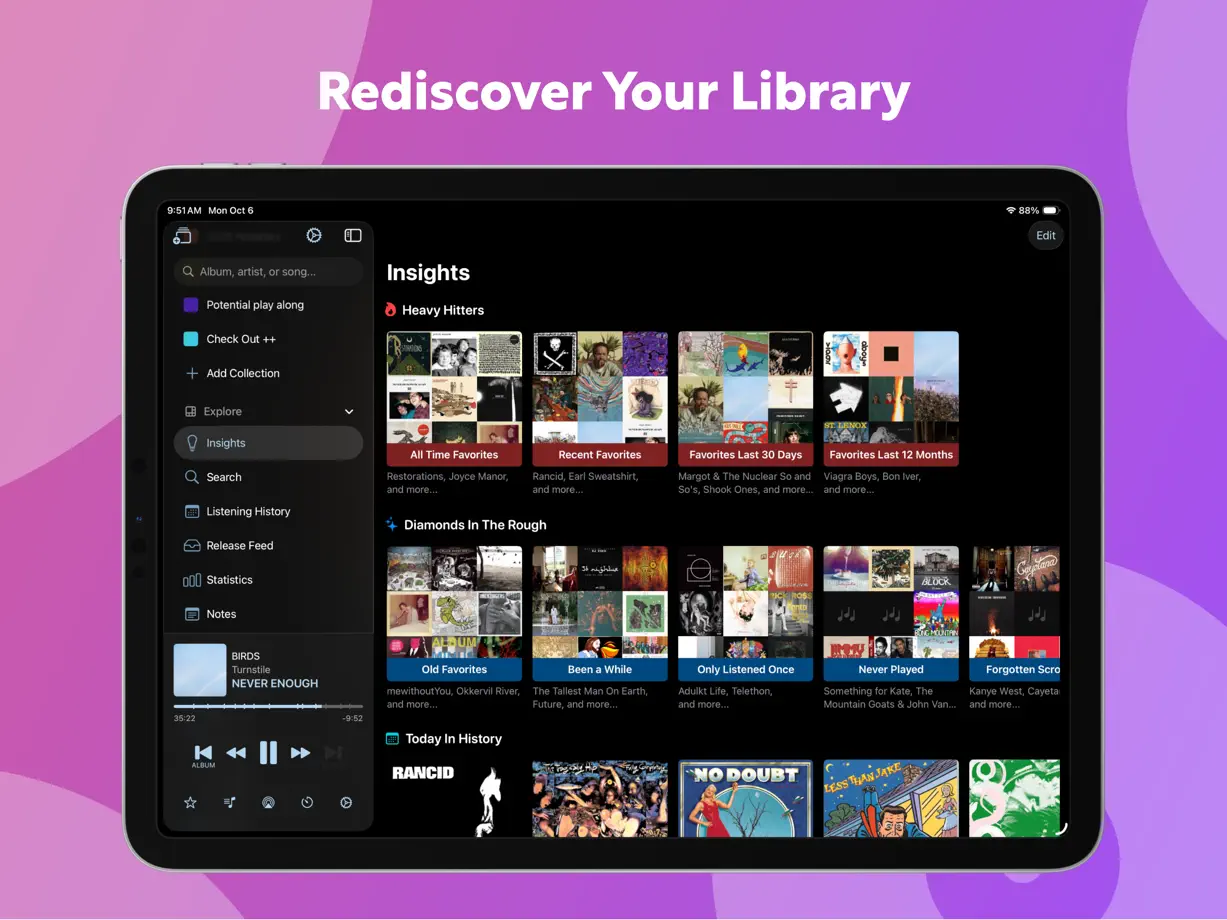Image resolution: width=1227 pixels, height=920 pixels.
Task: Click the Release Feed tray icon
Action: pyautogui.click(x=192, y=546)
